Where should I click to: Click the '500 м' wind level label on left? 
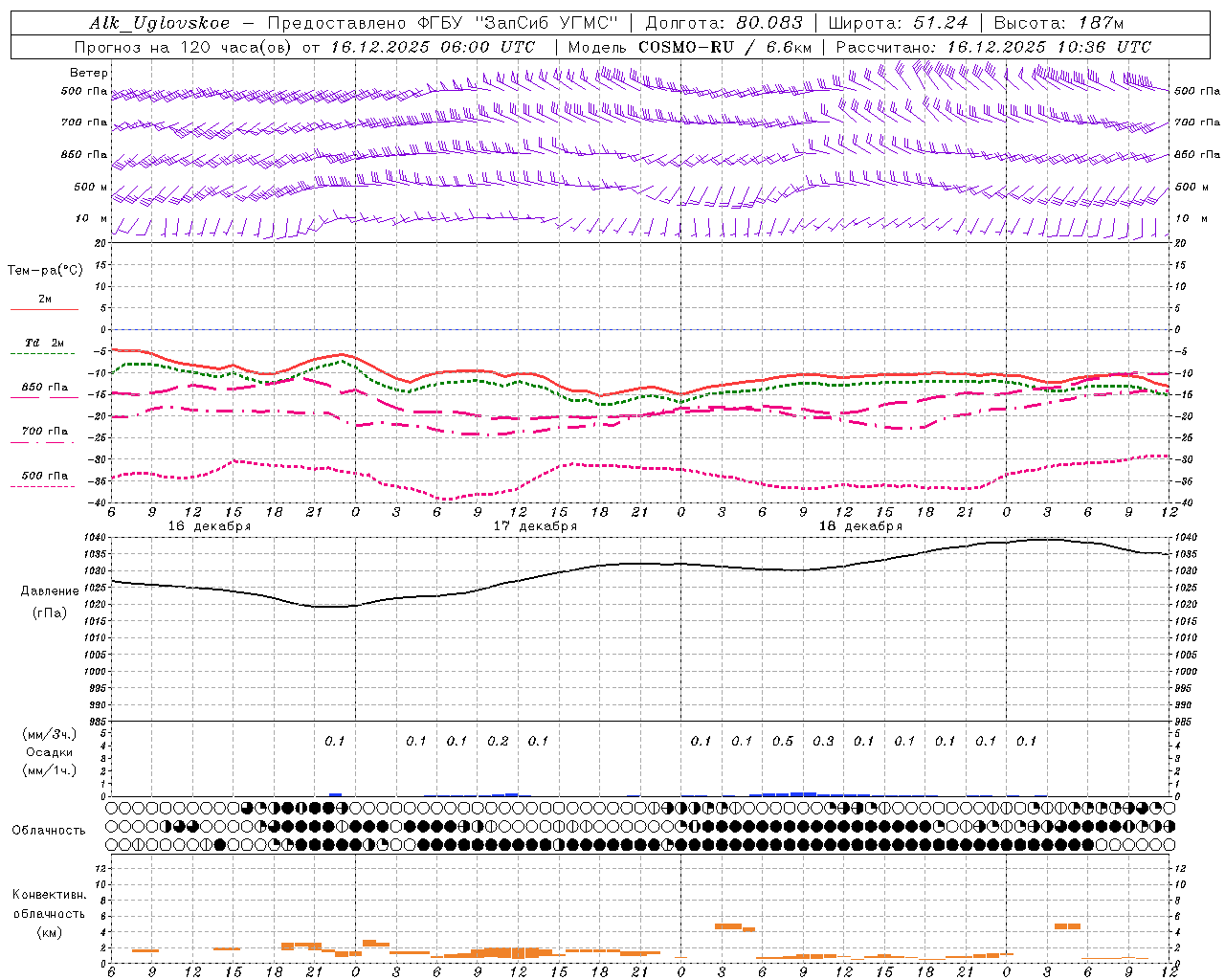click(91, 188)
